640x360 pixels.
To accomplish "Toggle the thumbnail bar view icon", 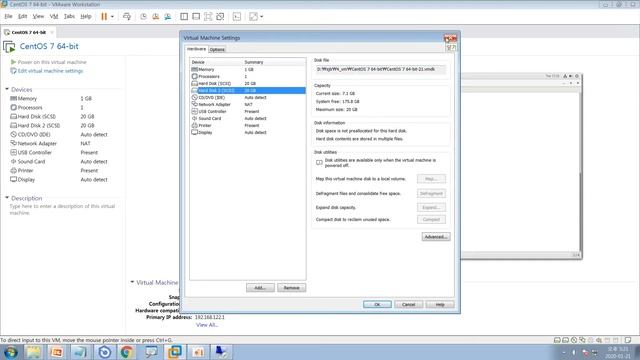I will click(196, 16).
